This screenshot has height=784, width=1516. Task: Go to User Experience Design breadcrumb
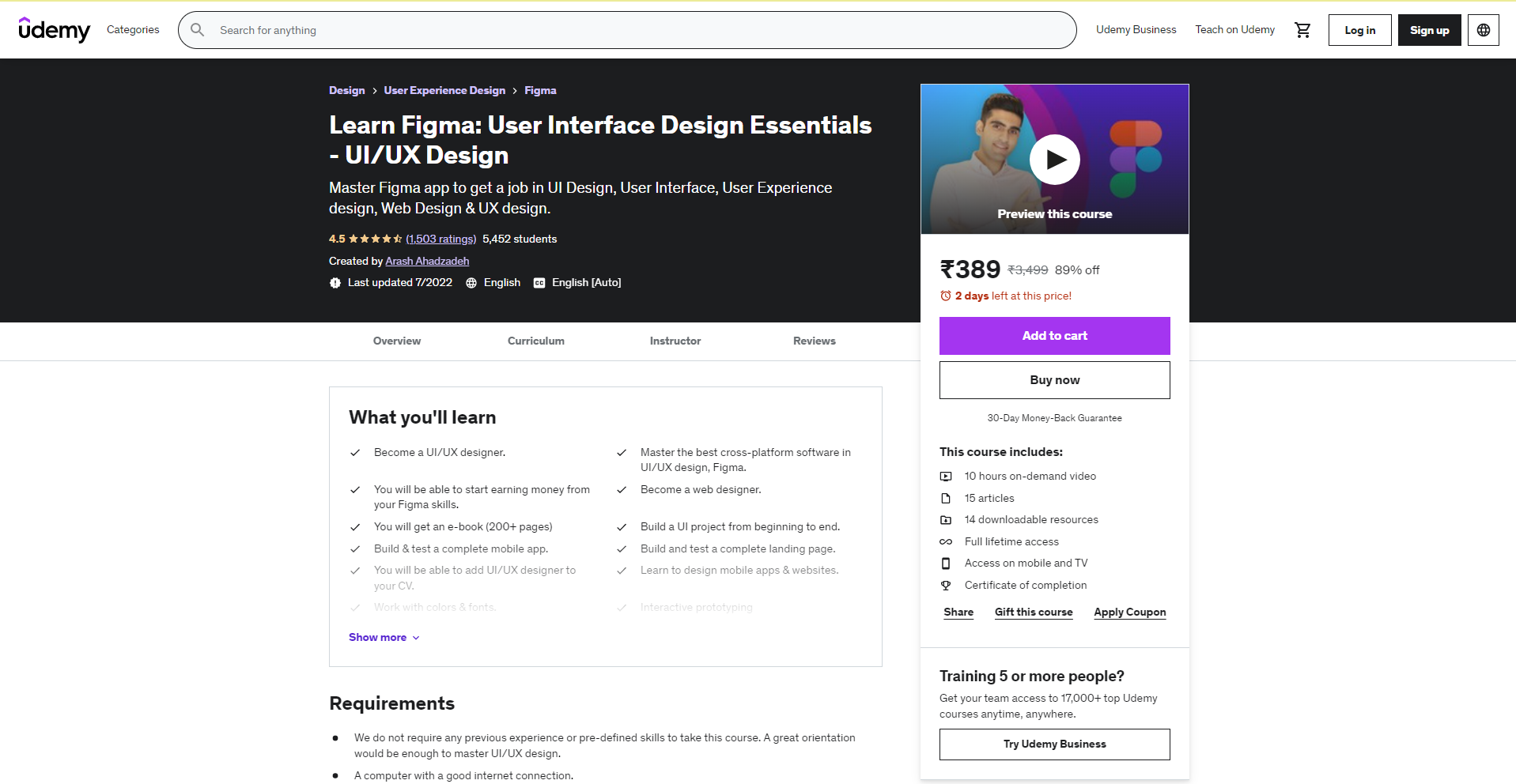444,91
